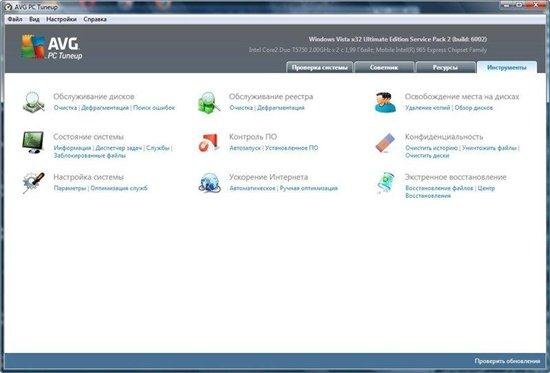This screenshot has width=550, height=373.
Task: Click the Ручная оптимизация link
Action: point(309,188)
